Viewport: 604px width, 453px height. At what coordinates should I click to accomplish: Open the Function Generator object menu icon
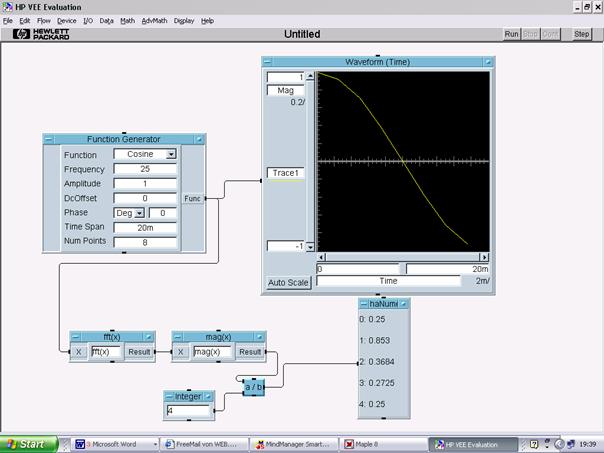click(49, 139)
